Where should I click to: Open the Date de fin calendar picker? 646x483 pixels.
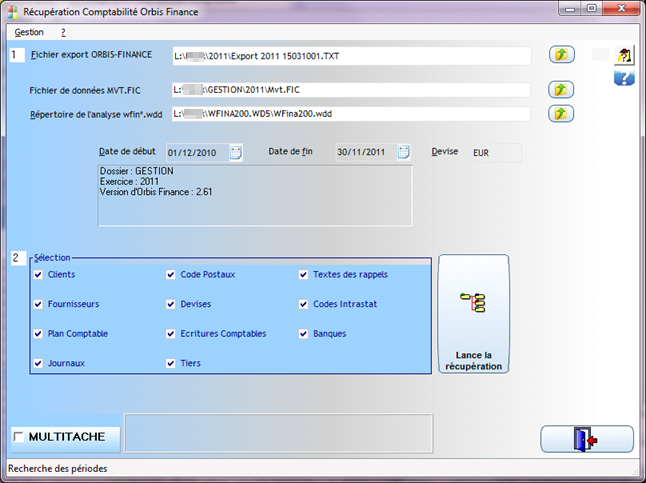point(404,152)
